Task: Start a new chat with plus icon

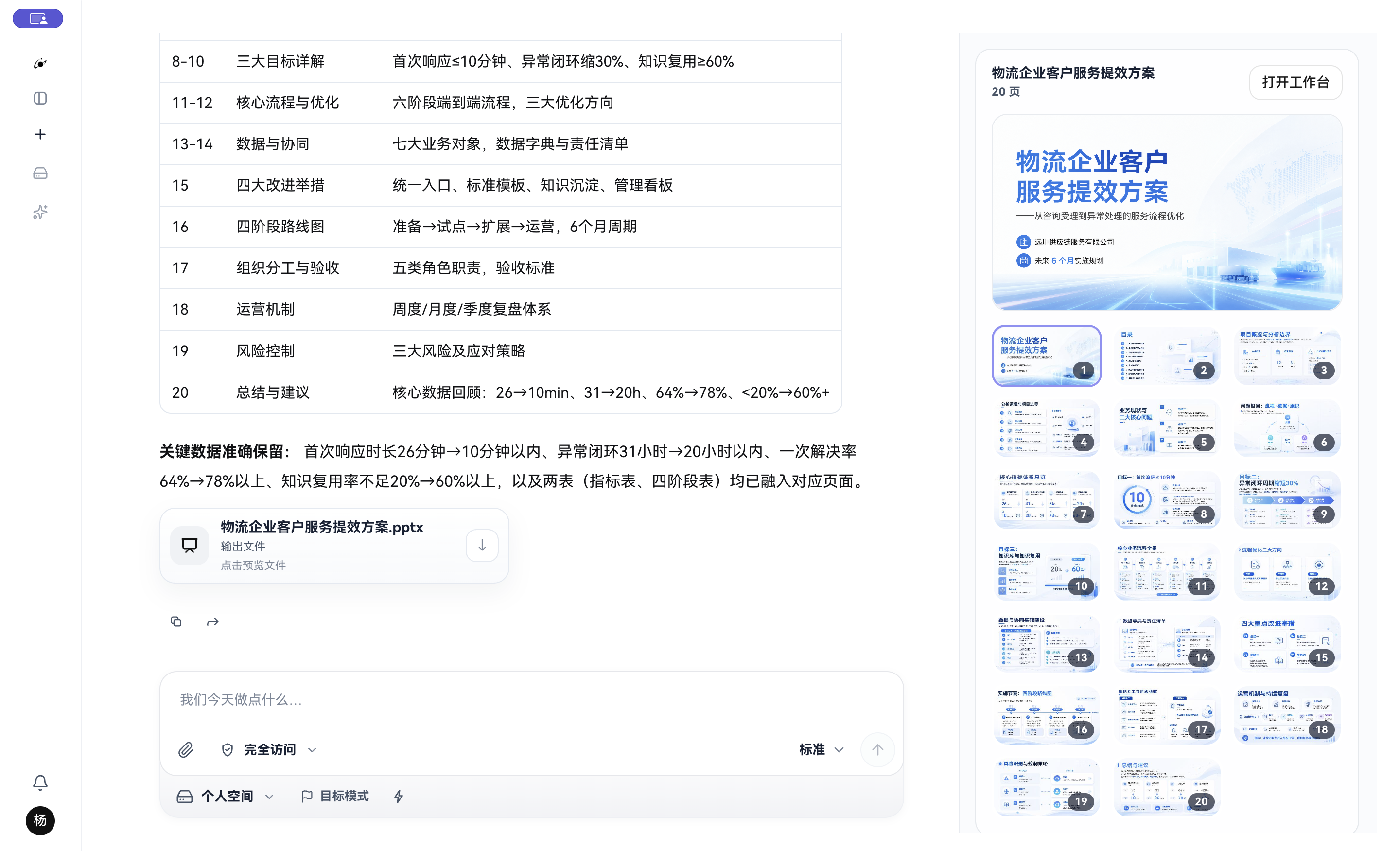Action: 40,134
